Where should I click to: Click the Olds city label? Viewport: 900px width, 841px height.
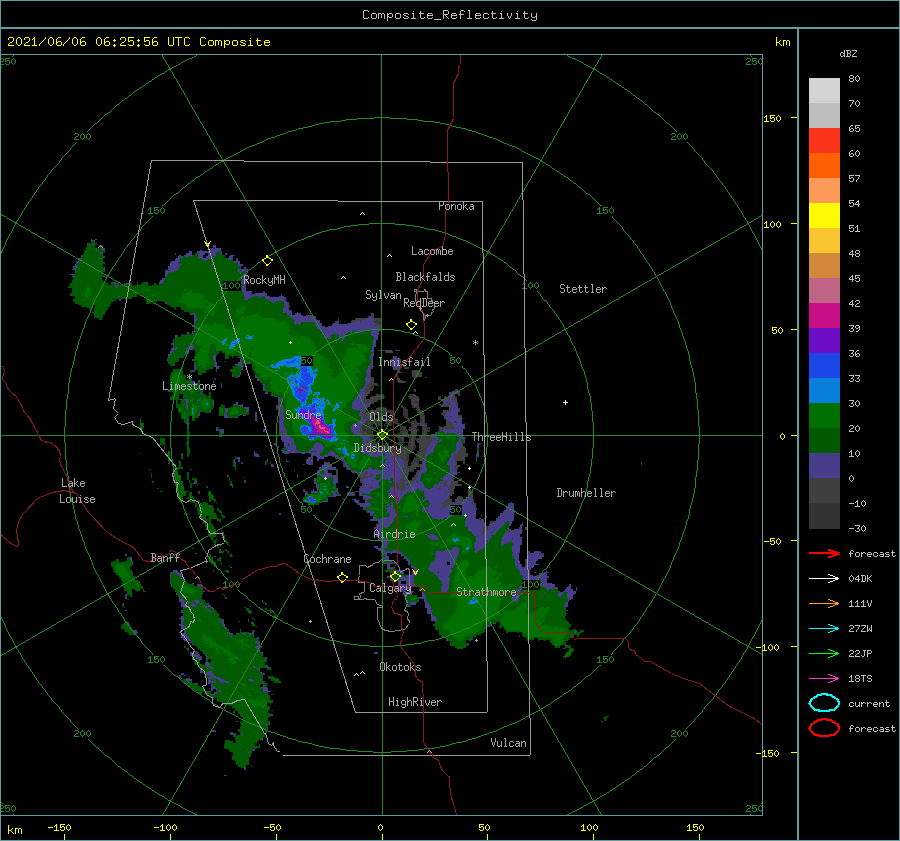[381, 417]
